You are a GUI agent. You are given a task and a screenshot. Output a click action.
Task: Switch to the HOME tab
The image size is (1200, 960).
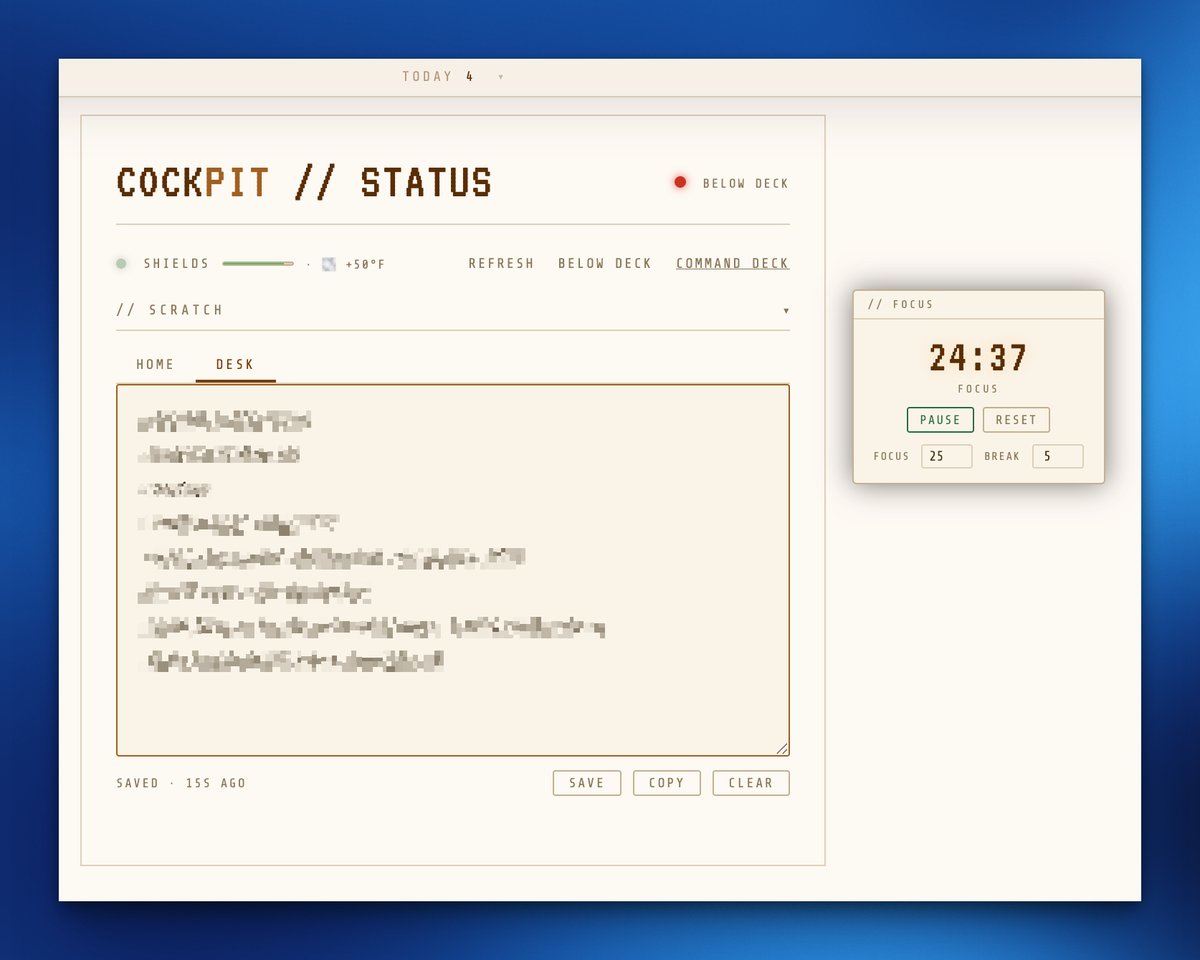click(155, 364)
